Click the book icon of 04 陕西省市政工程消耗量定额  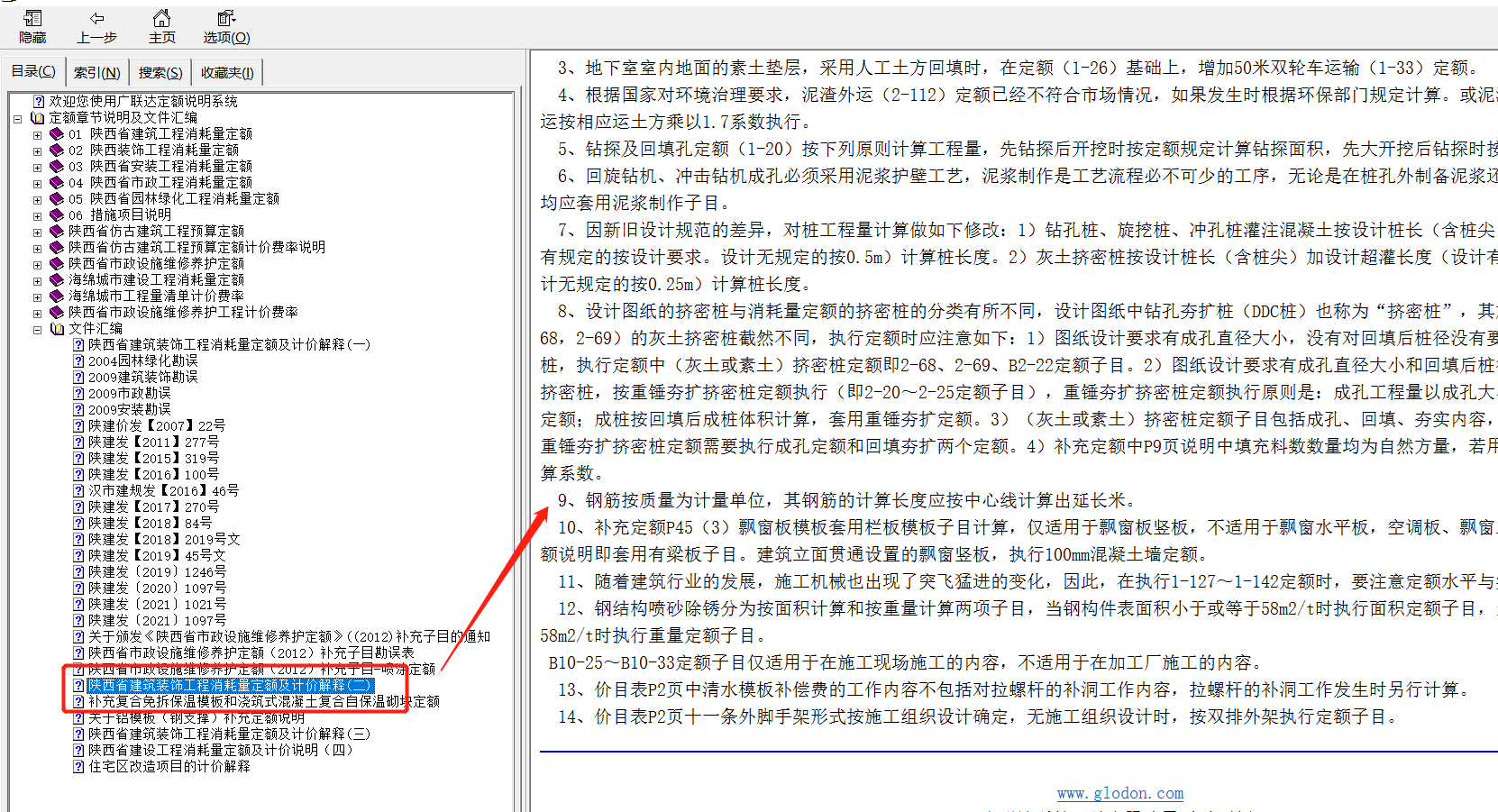(57, 182)
